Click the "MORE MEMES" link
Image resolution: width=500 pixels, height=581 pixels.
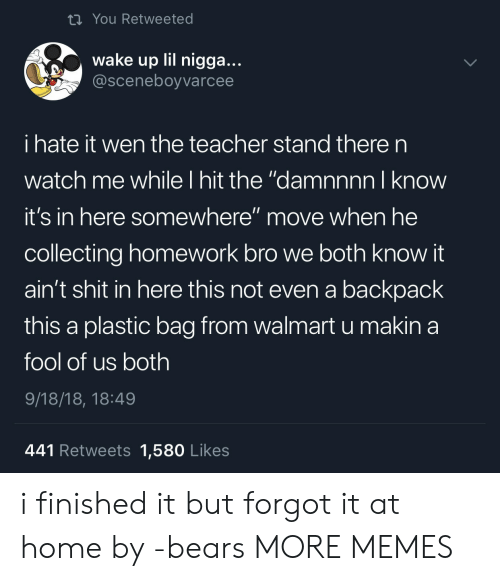[x=353, y=547]
